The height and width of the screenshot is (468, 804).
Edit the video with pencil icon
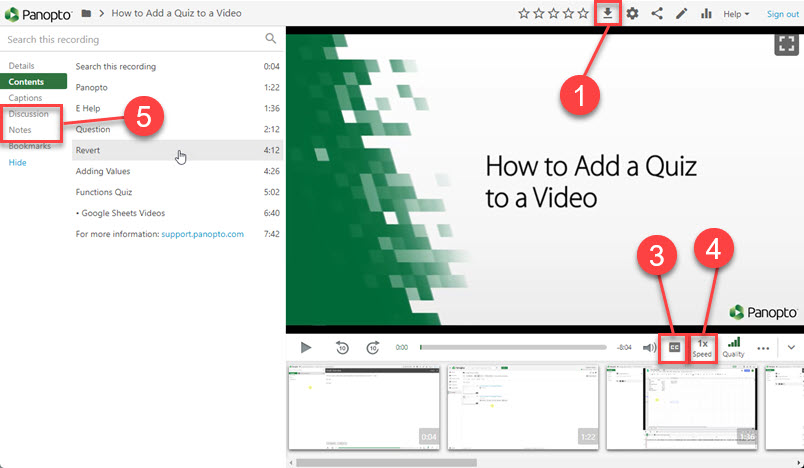(x=681, y=13)
